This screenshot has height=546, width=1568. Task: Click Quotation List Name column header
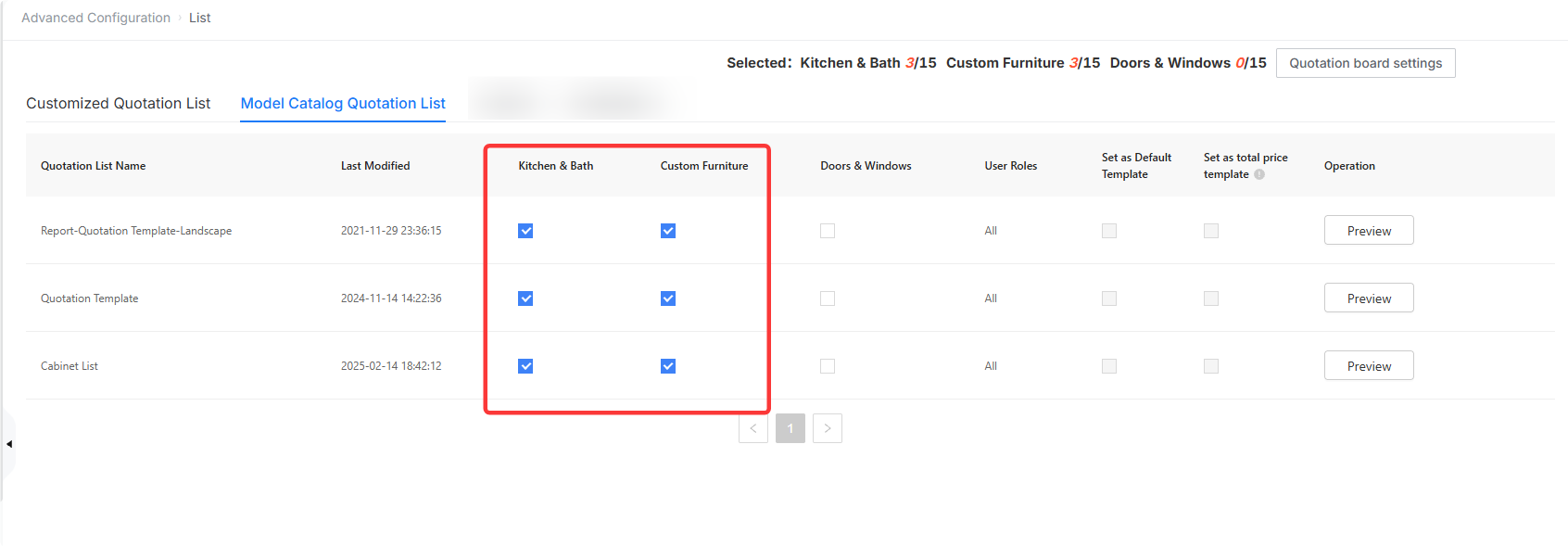tap(94, 166)
